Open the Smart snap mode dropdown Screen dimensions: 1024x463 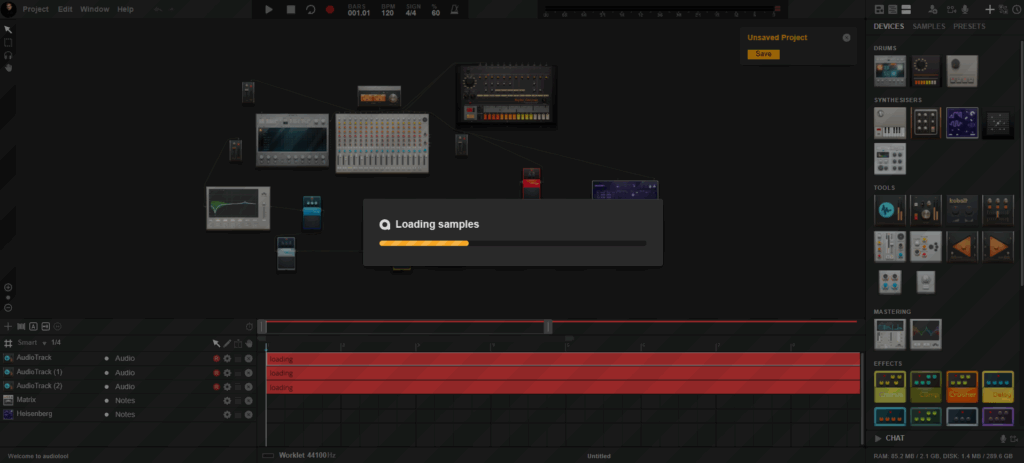click(x=32, y=343)
